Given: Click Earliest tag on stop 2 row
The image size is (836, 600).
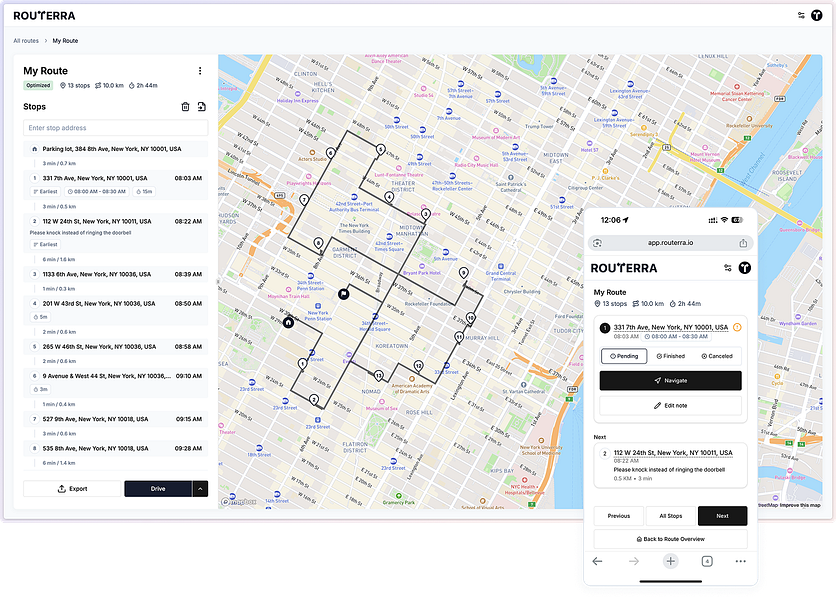Looking at the screenshot, I should 45,245.
